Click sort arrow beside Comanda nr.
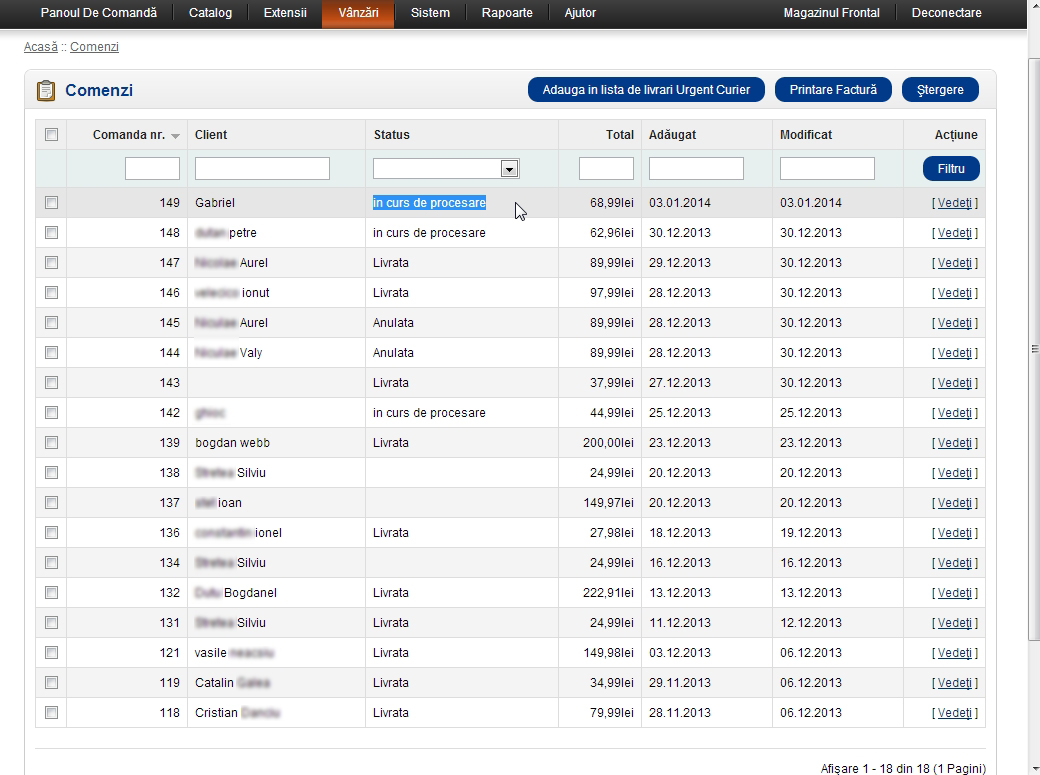The height and width of the screenshot is (775, 1040). [176, 136]
